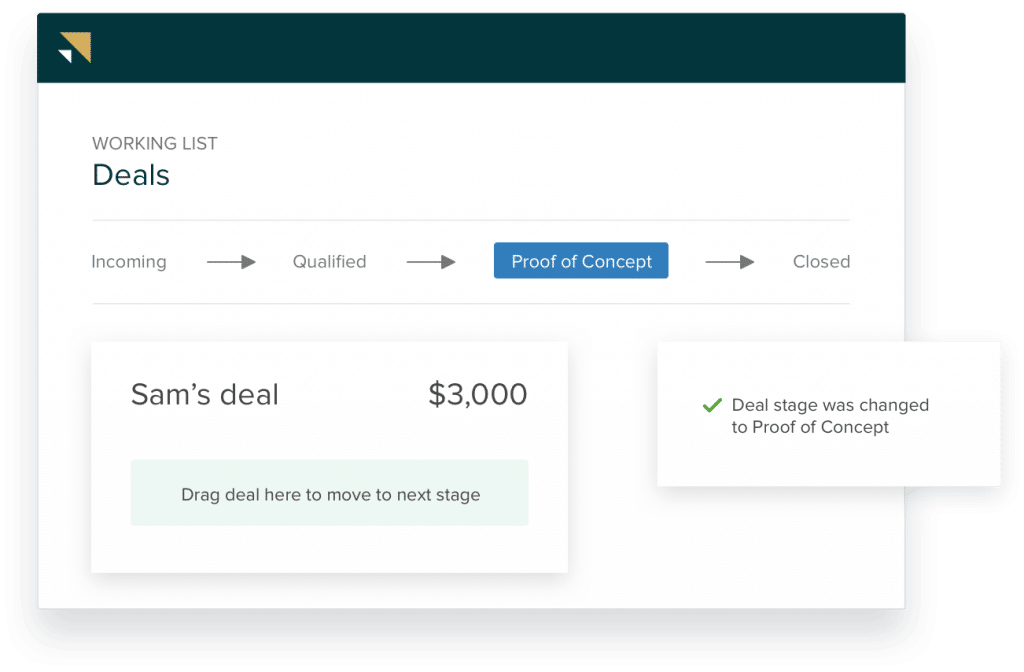Click empty space in Sam's deal card
1024x672 pixels.
[x=330, y=550]
